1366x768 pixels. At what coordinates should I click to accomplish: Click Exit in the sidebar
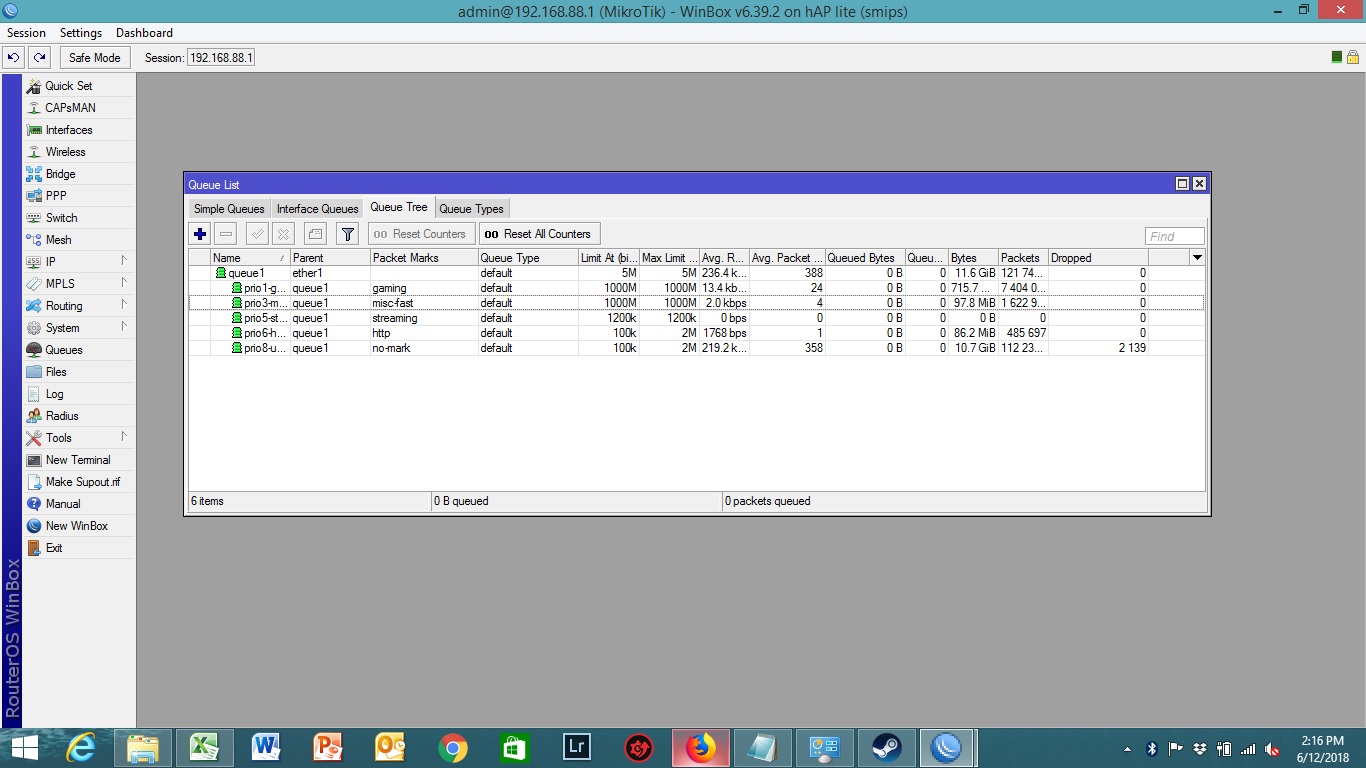pos(79,548)
